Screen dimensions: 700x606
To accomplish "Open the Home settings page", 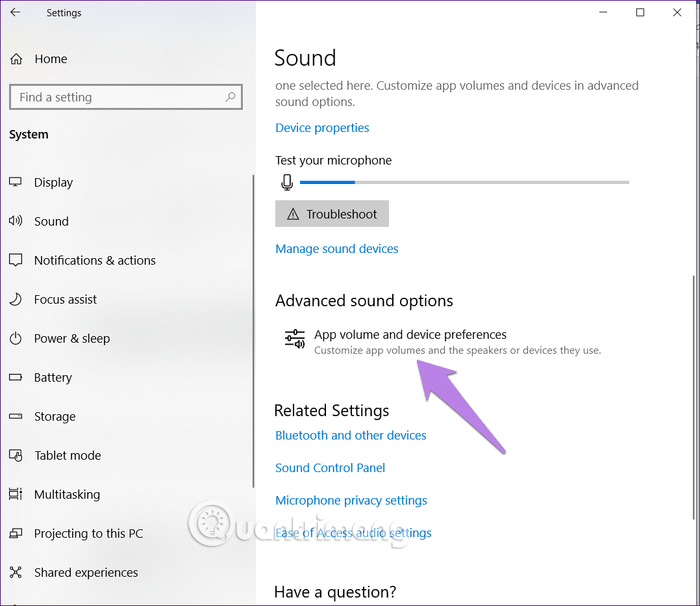I will tap(51, 59).
